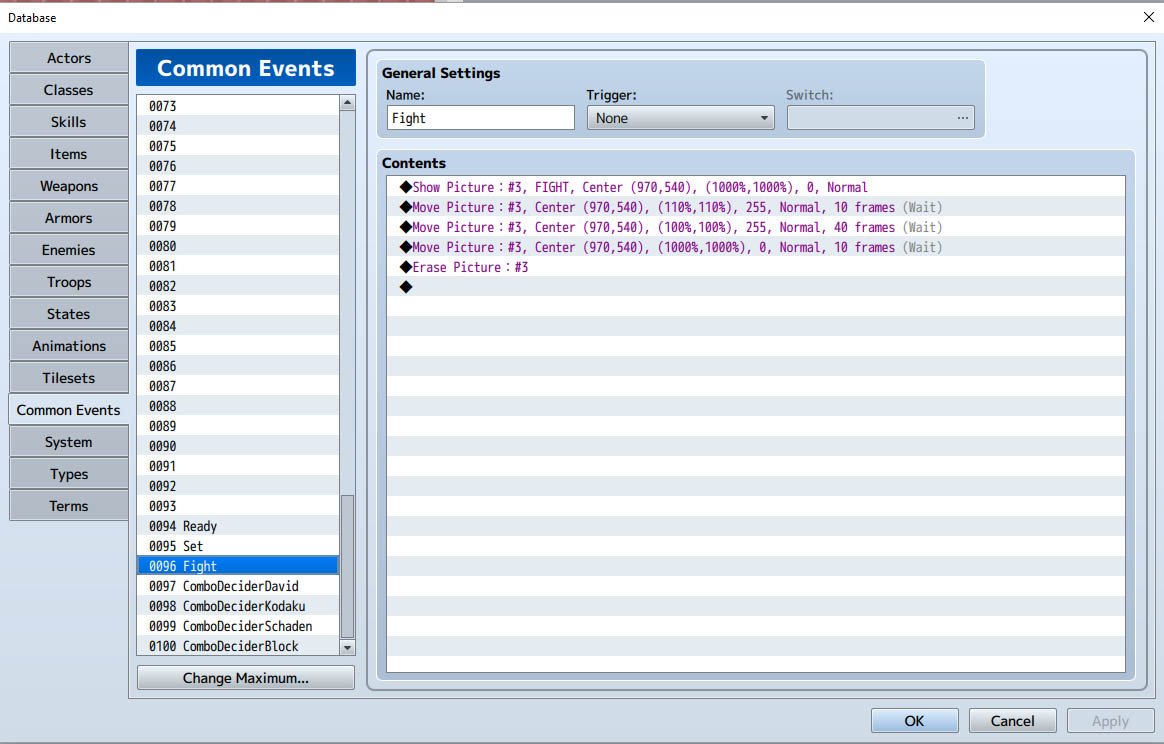Select empty common event 0089
The width and height of the screenshot is (1164, 744).
[238, 426]
